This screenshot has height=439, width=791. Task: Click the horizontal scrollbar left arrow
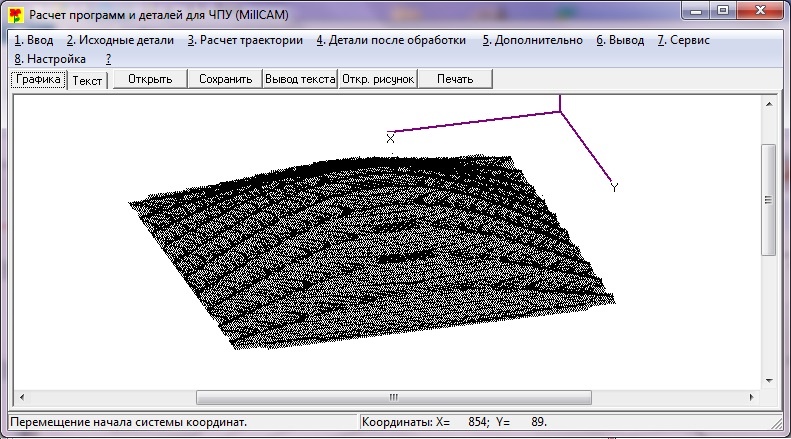(x=22, y=398)
